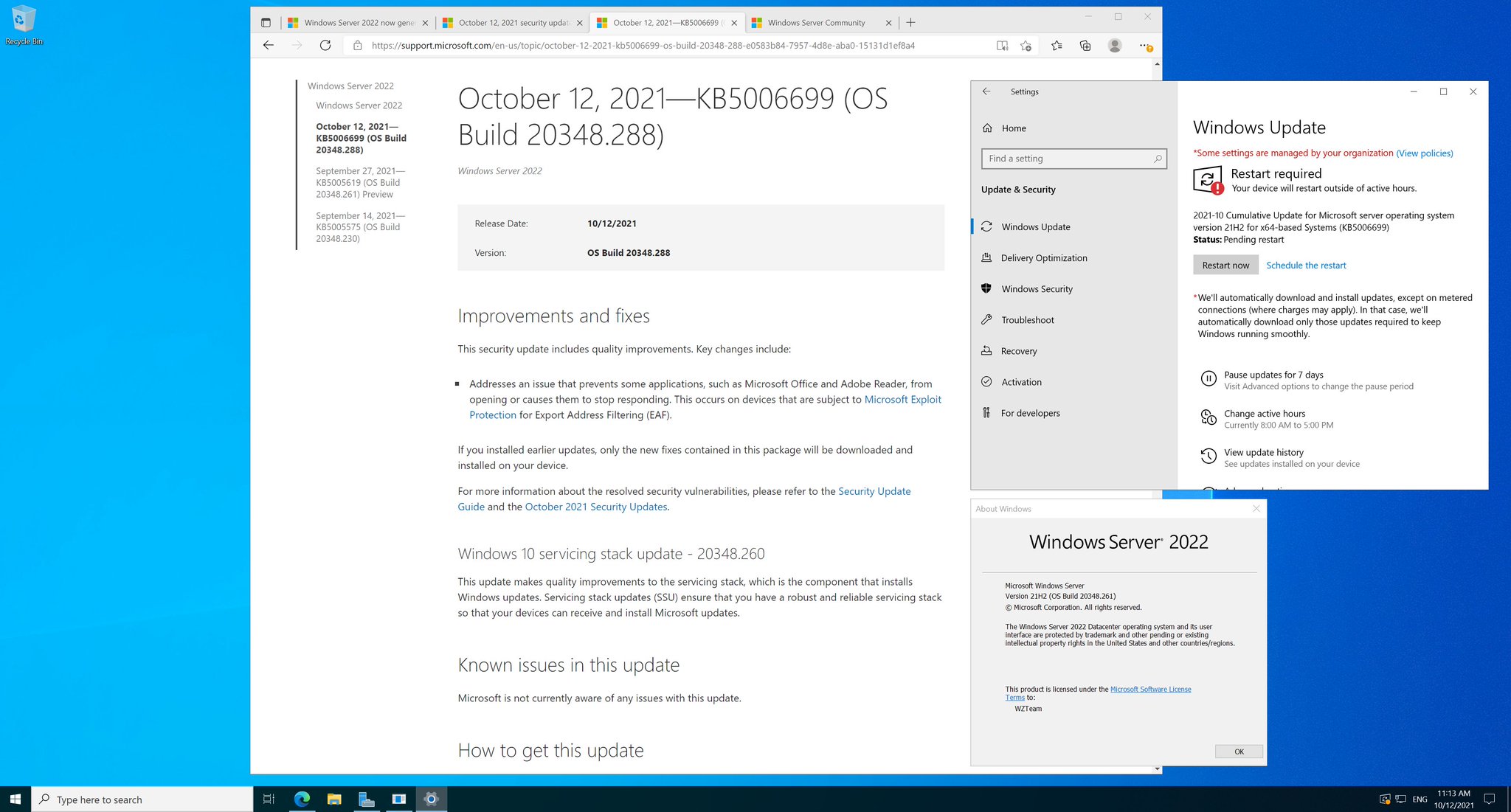The height and width of the screenshot is (812, 1511).
Task: Open Windows Security from the Settings sidebar
Action: (1037, 288)
